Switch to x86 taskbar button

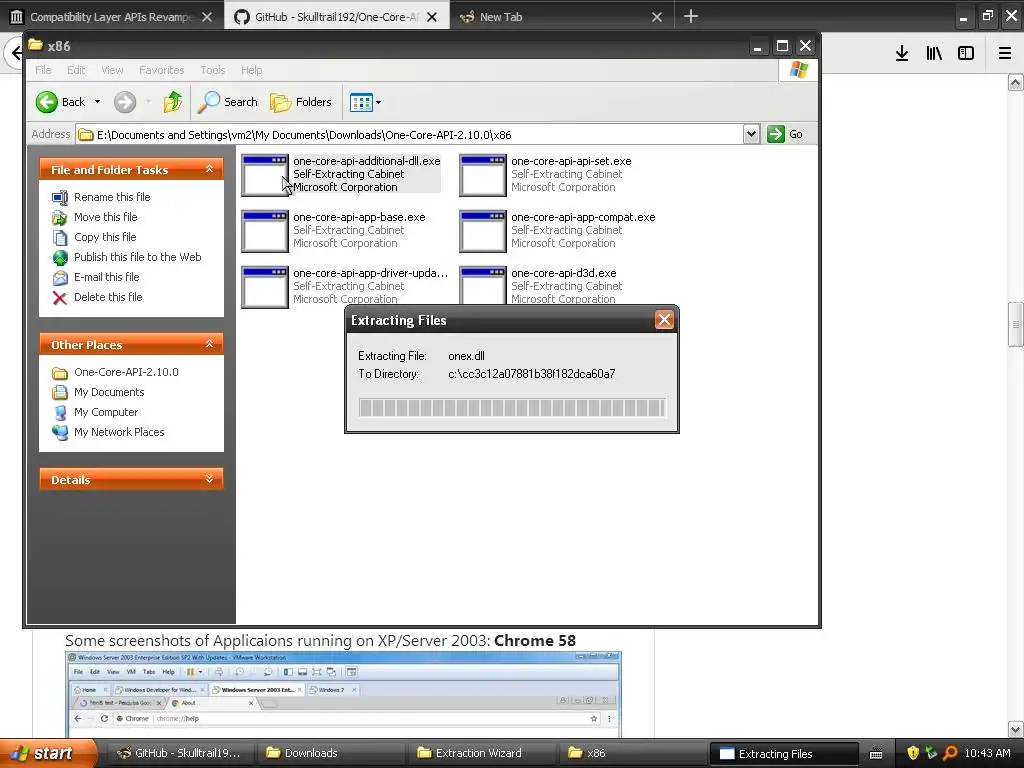coord(632,753)
